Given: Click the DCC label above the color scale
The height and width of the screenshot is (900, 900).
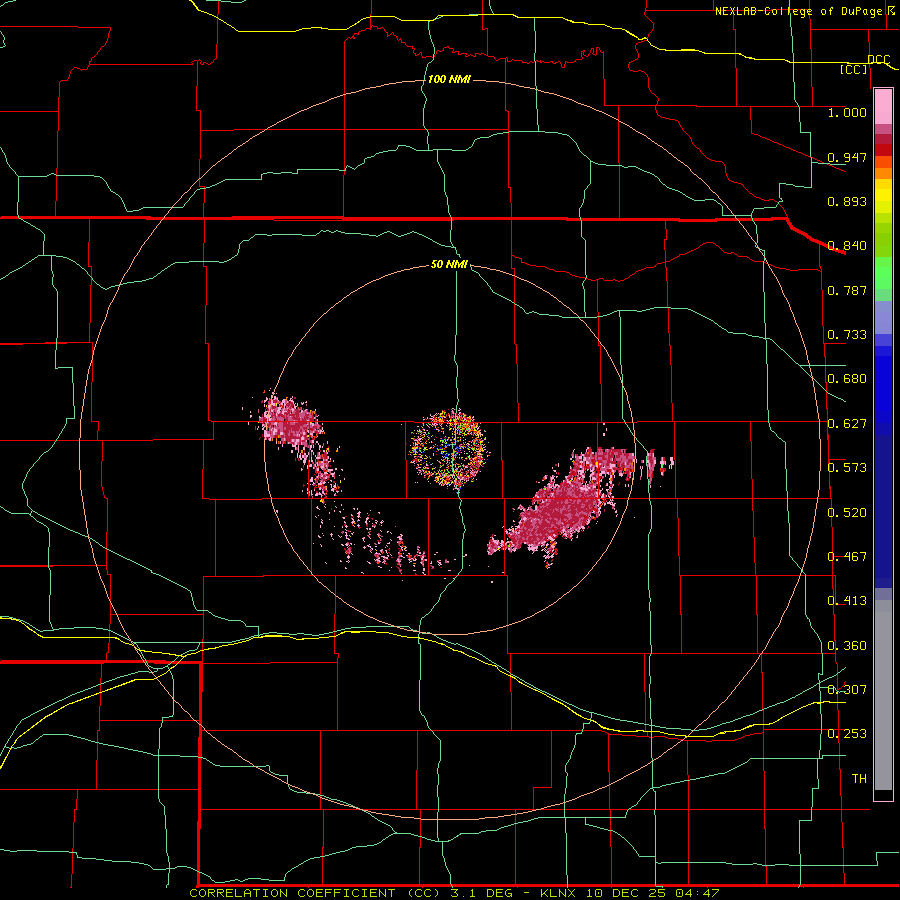Looking at the screenshot, I should [878, 60].
